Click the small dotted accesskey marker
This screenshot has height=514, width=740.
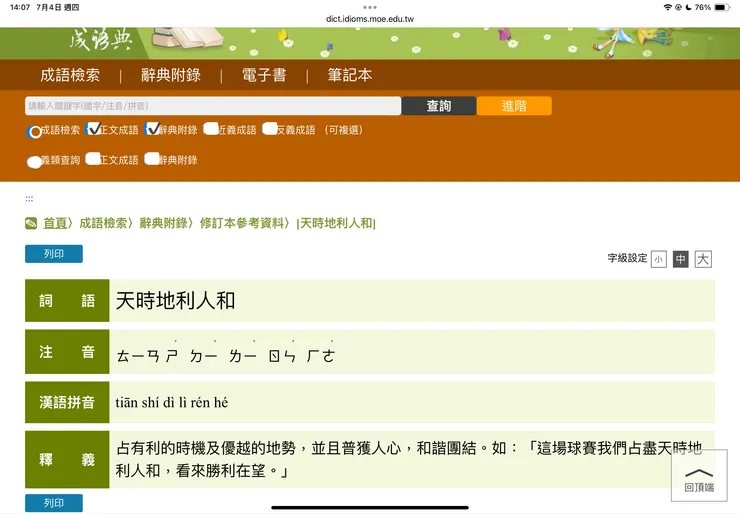click(29, 199)
